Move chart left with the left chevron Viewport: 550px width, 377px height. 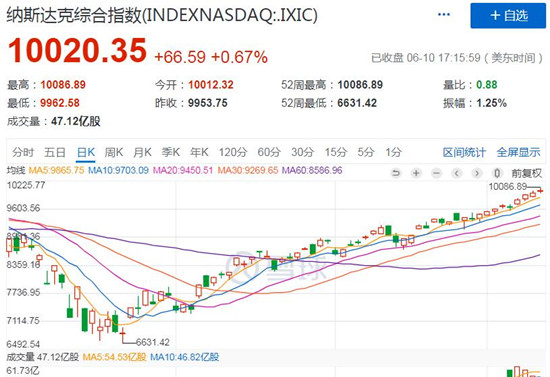(457, 173)
